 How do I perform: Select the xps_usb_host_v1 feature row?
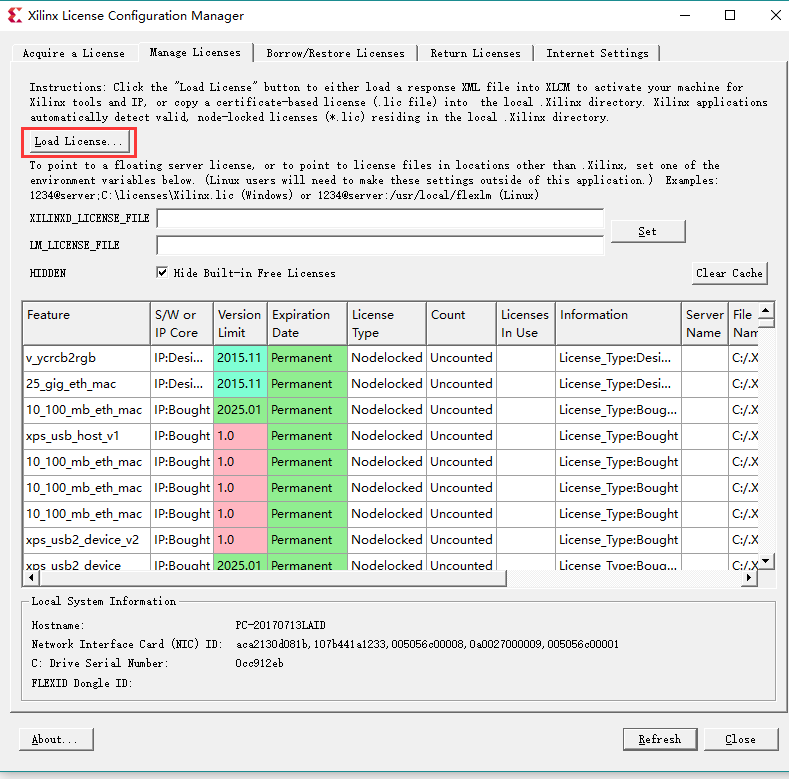tap(390, 436)
